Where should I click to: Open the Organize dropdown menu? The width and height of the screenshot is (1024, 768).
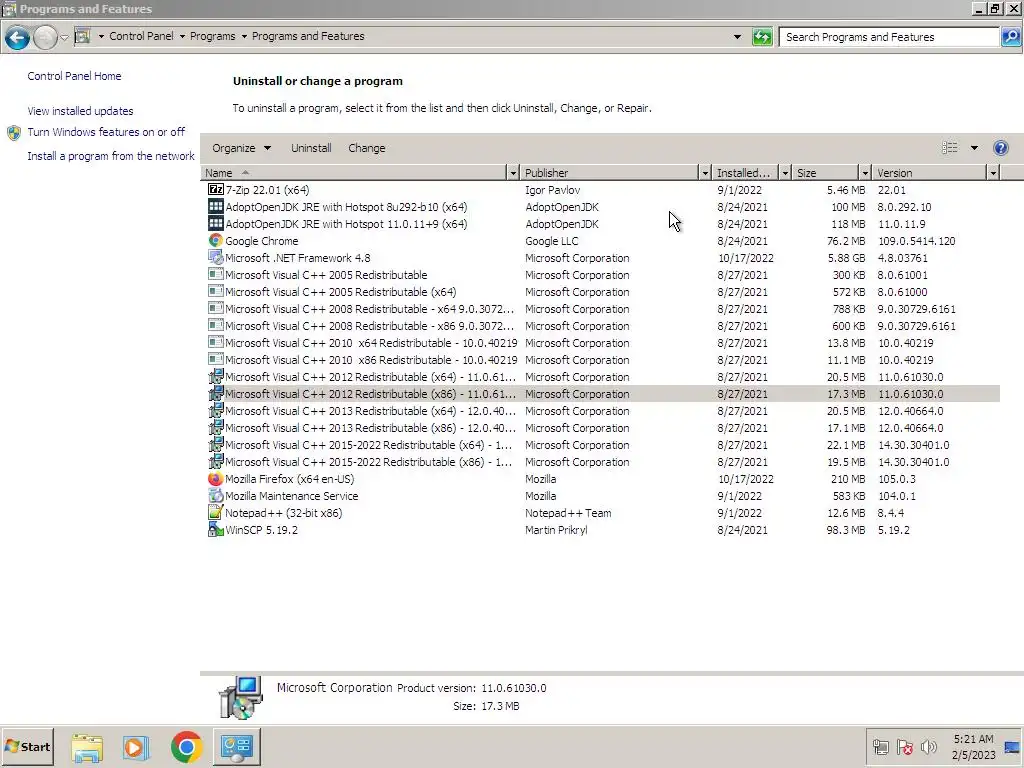point(241,148)
